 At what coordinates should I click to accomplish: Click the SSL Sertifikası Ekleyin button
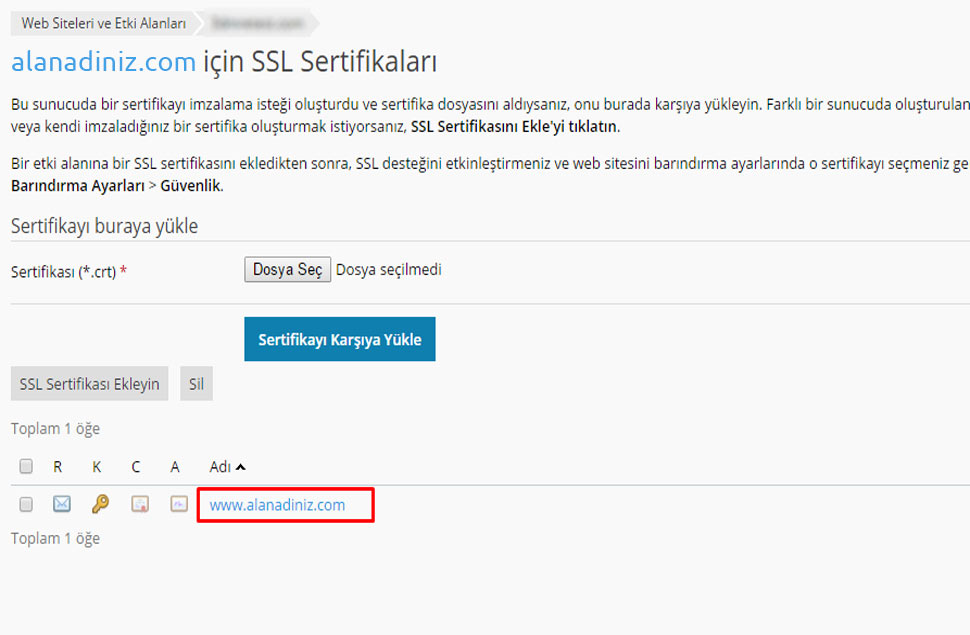point(89,384)
